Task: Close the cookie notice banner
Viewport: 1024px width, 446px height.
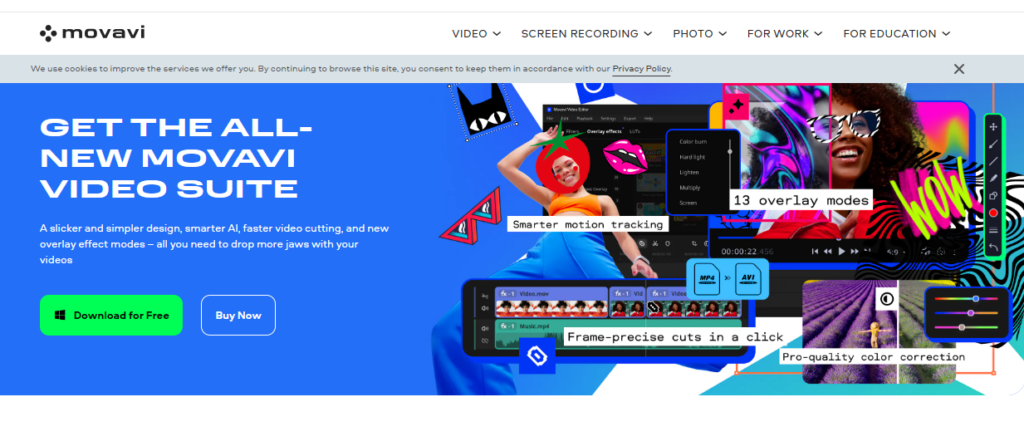Action: click(959, 69)
